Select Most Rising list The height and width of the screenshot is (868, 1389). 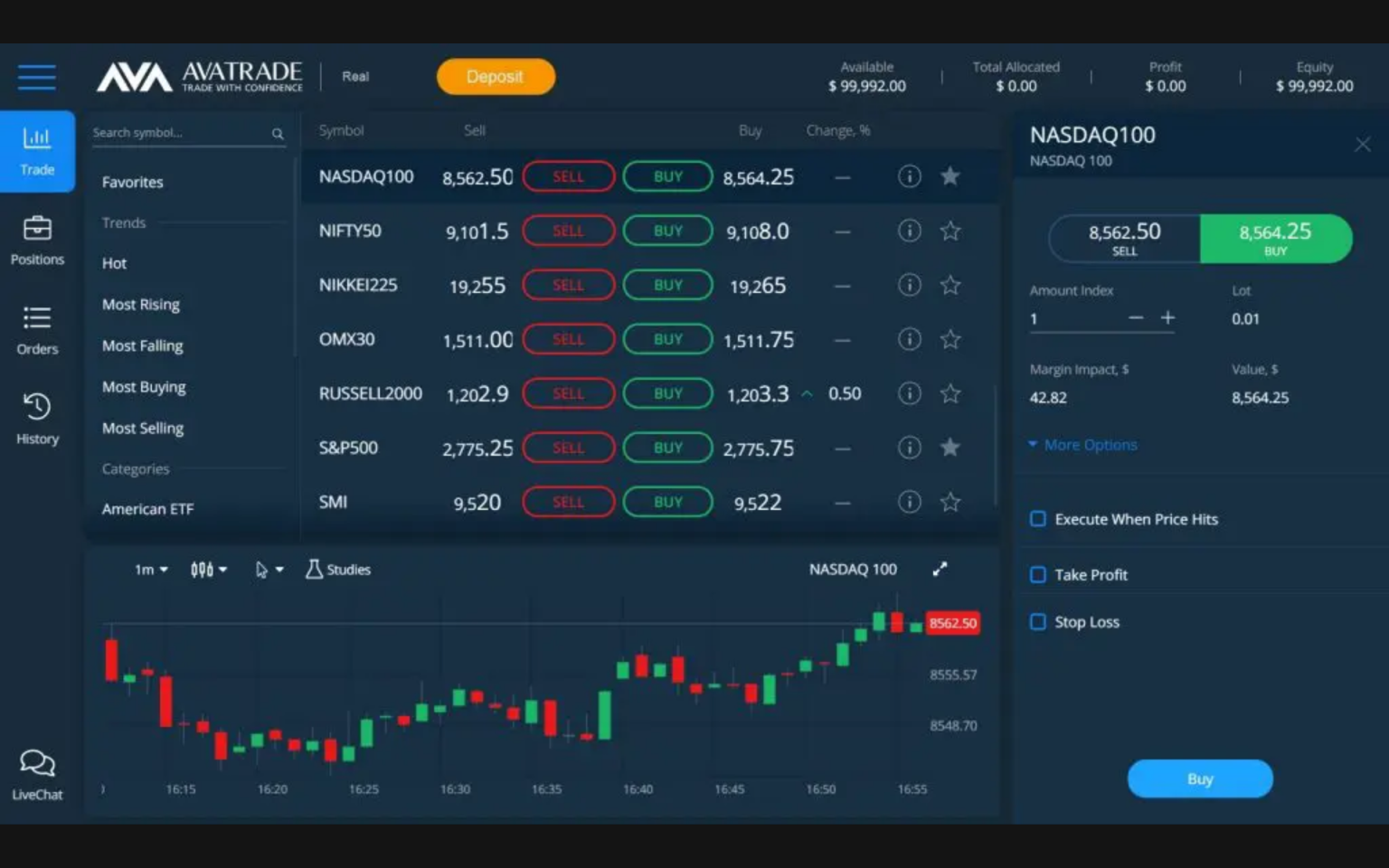point(141,305)
